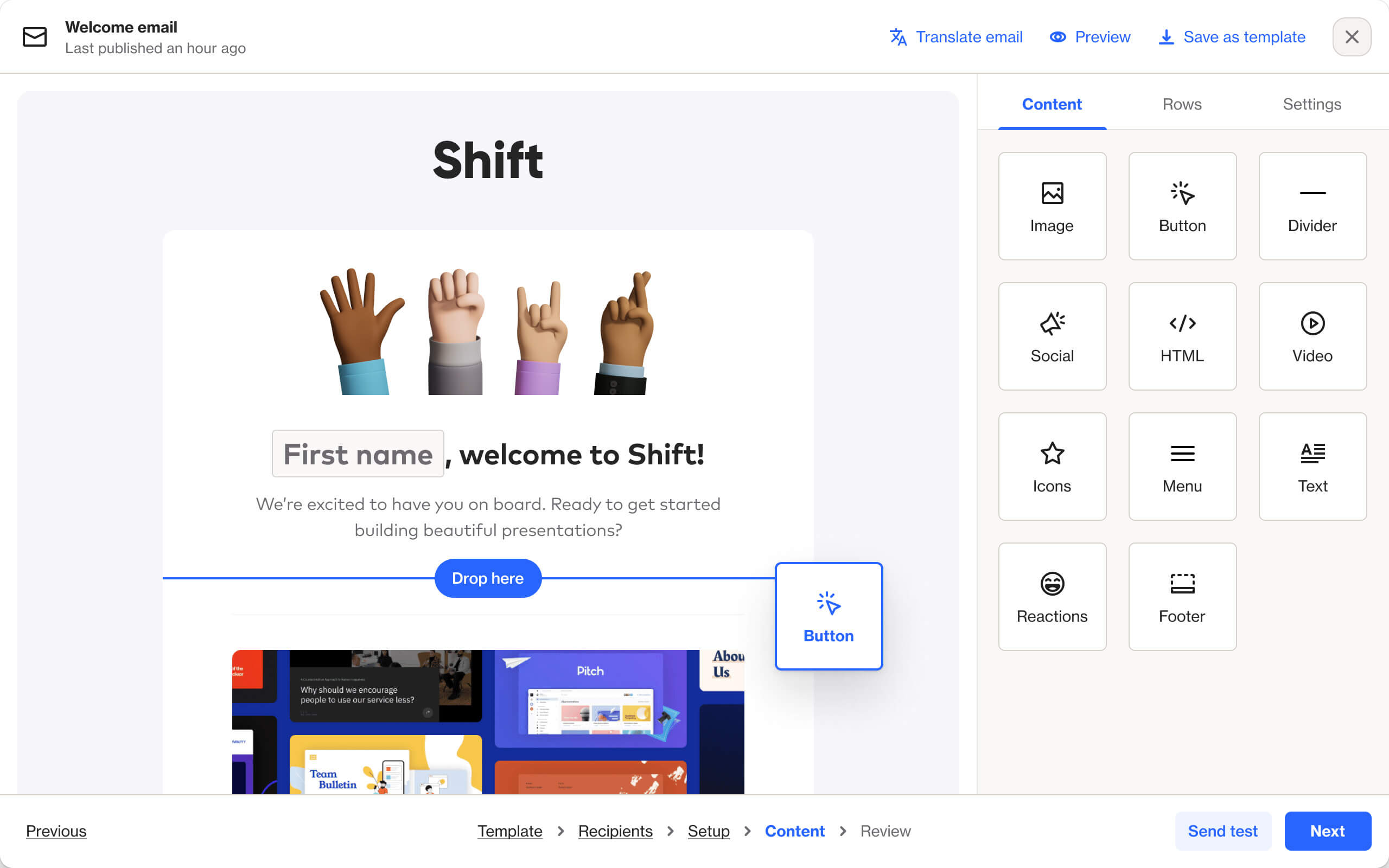This screenshot has width=1389, height=868.
Task: Open the Text content block panel
Action: [x=1312, y=466]
